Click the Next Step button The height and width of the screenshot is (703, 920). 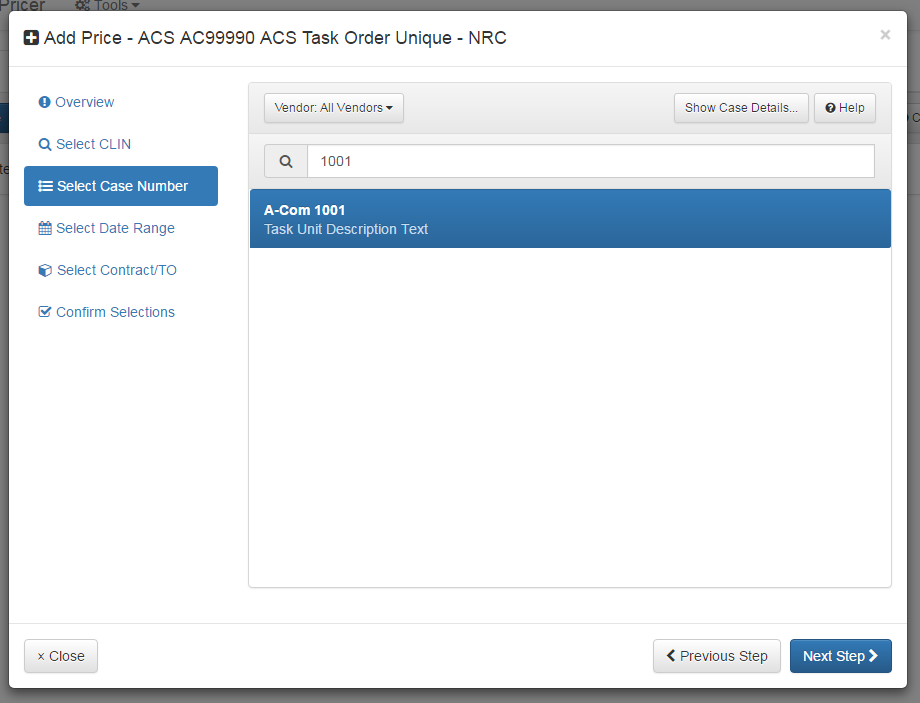pos(840,656)
